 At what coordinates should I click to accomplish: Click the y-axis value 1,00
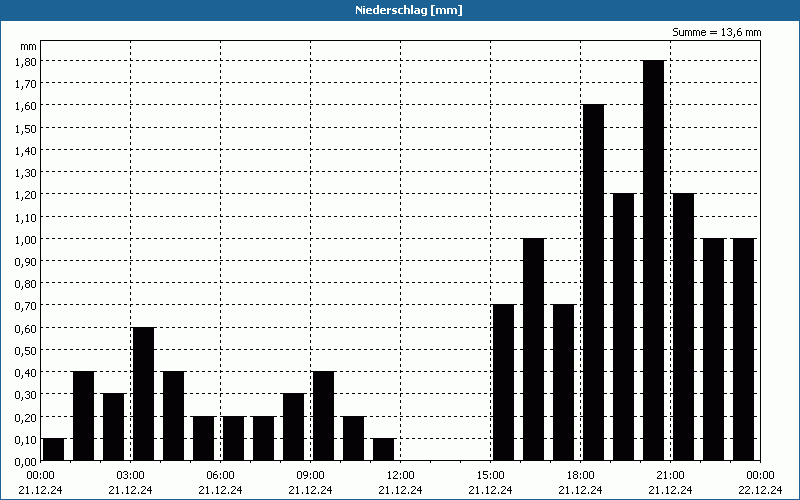click(x=26, y=239)
